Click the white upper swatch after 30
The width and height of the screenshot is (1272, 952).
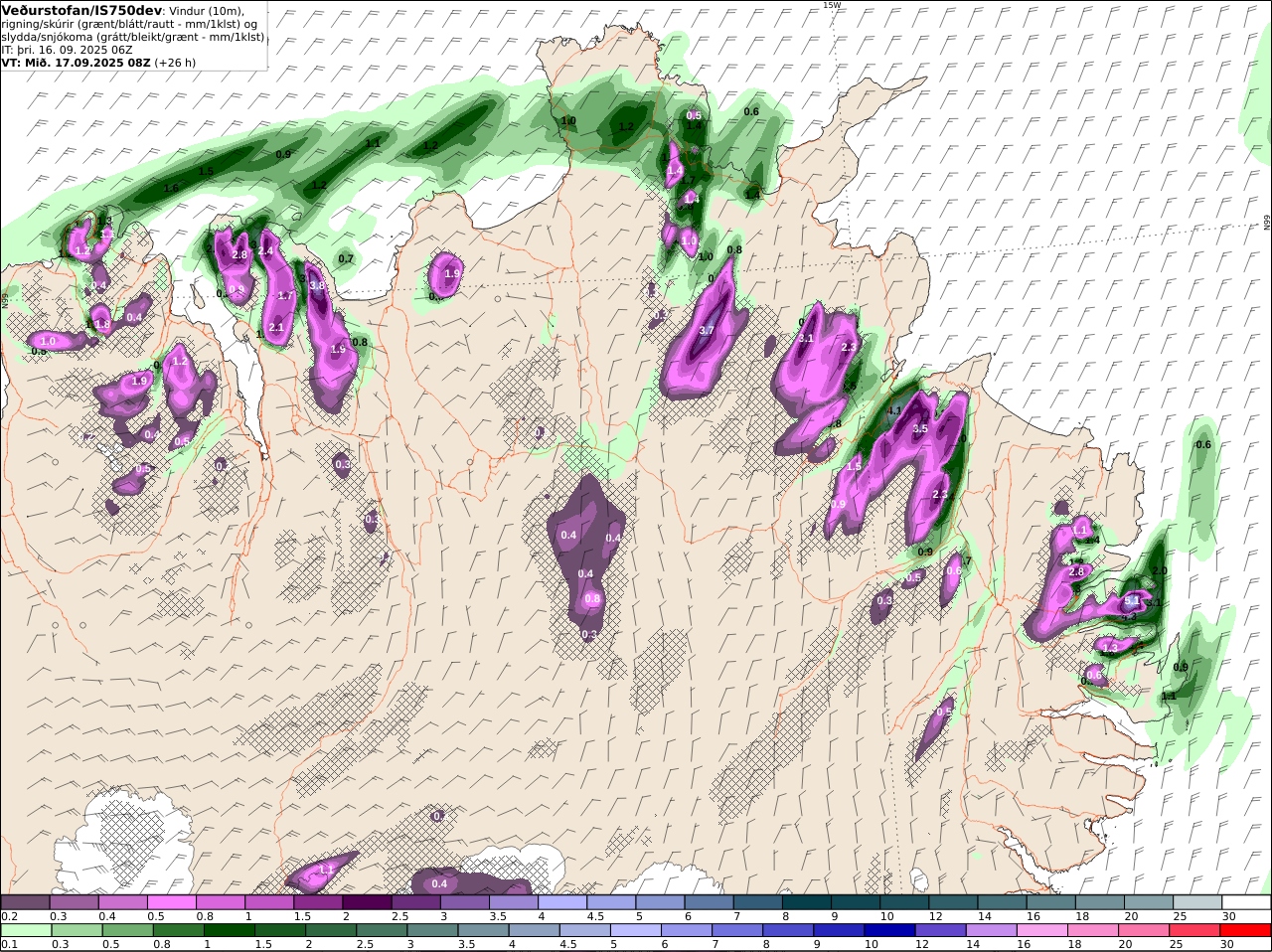(1247, 902)
